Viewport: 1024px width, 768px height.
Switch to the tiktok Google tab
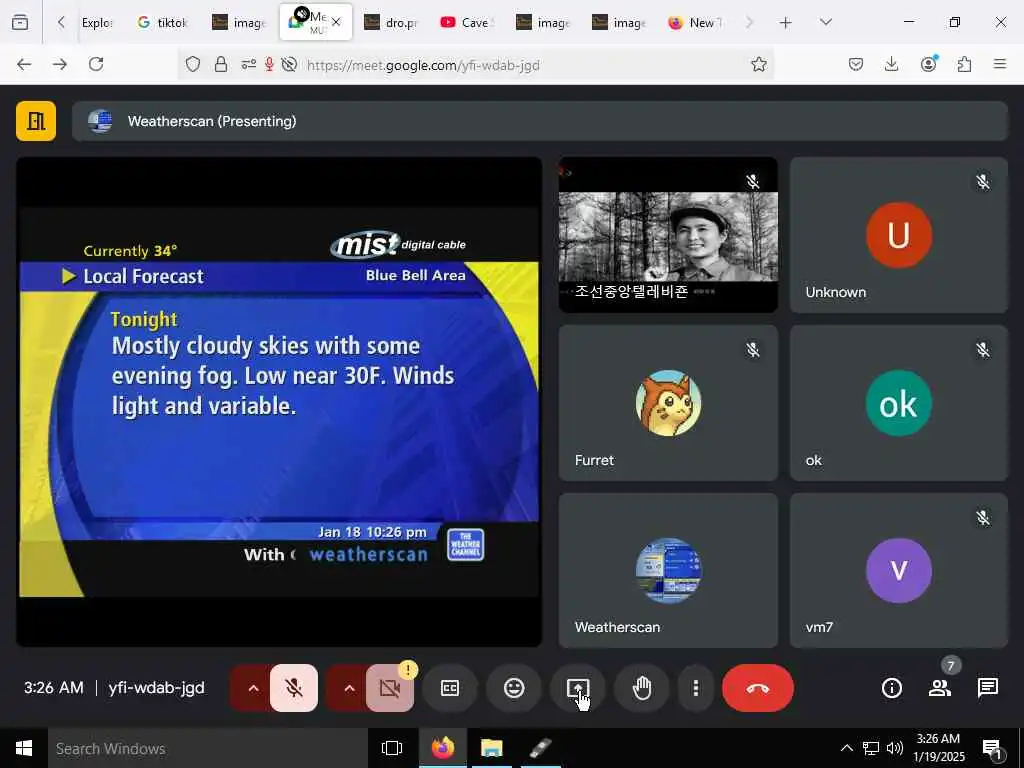163,22
